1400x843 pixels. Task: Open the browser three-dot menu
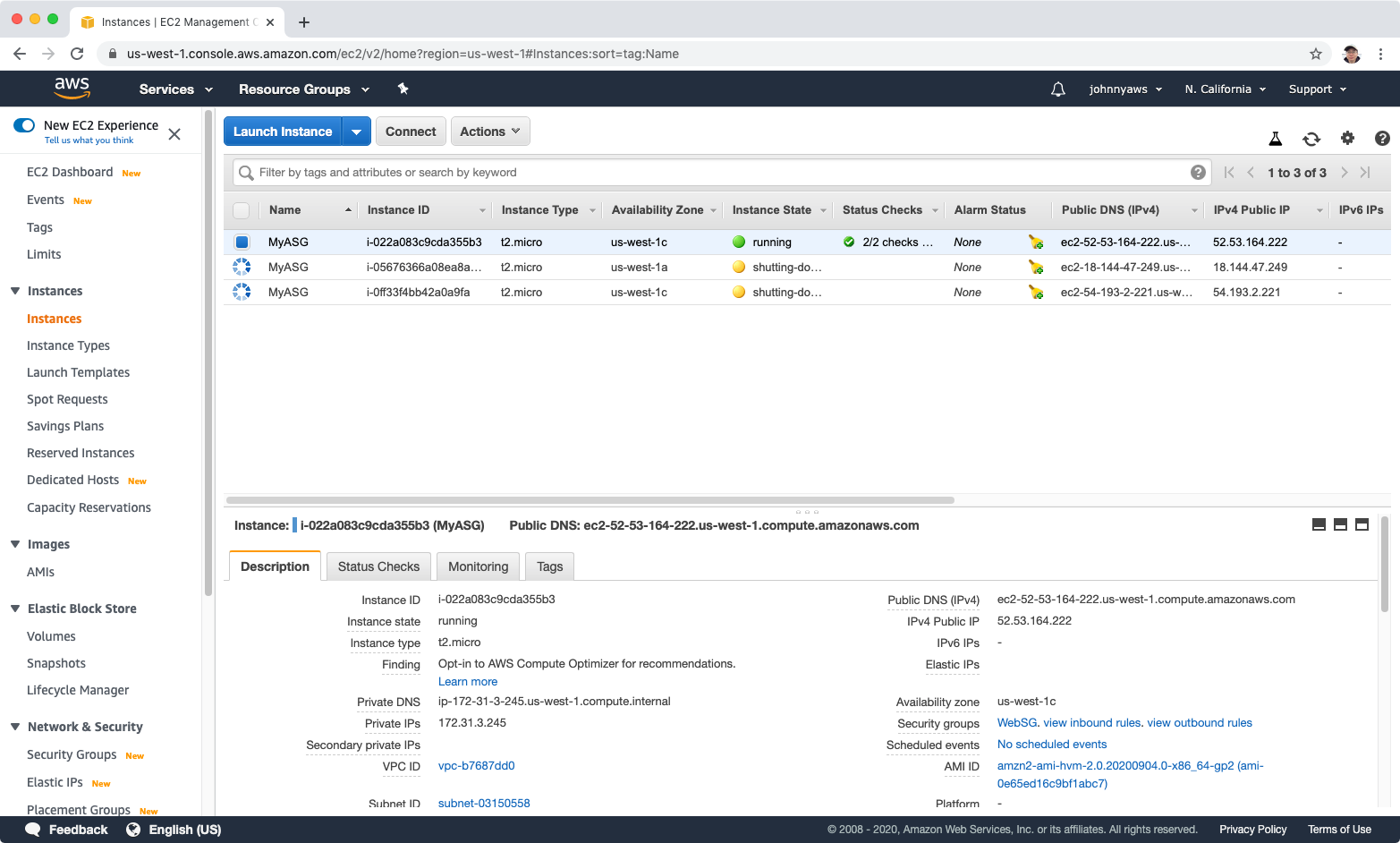click(1380, 54)
